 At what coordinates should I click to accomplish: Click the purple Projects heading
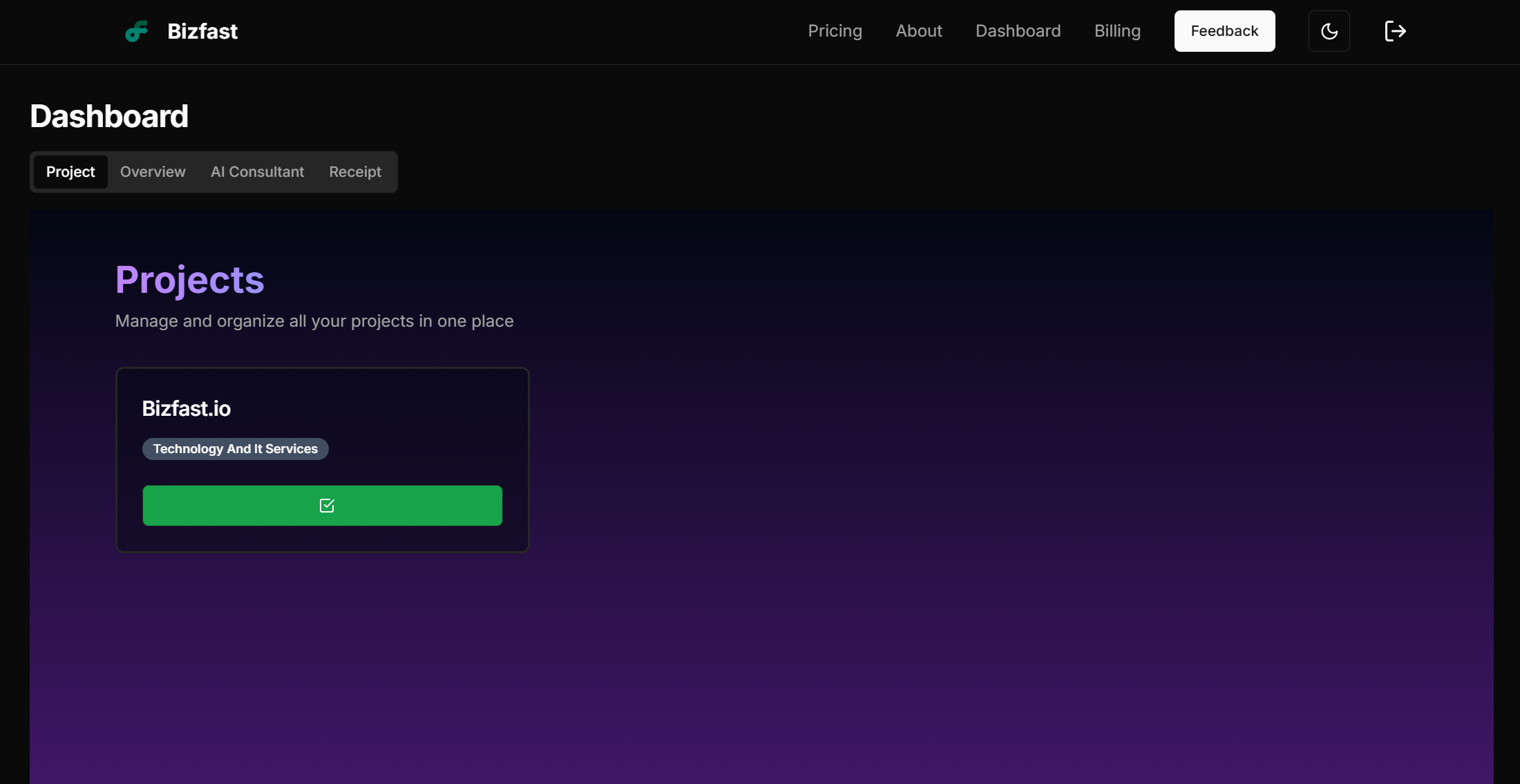pyautogui.click(x=189, y=280)
